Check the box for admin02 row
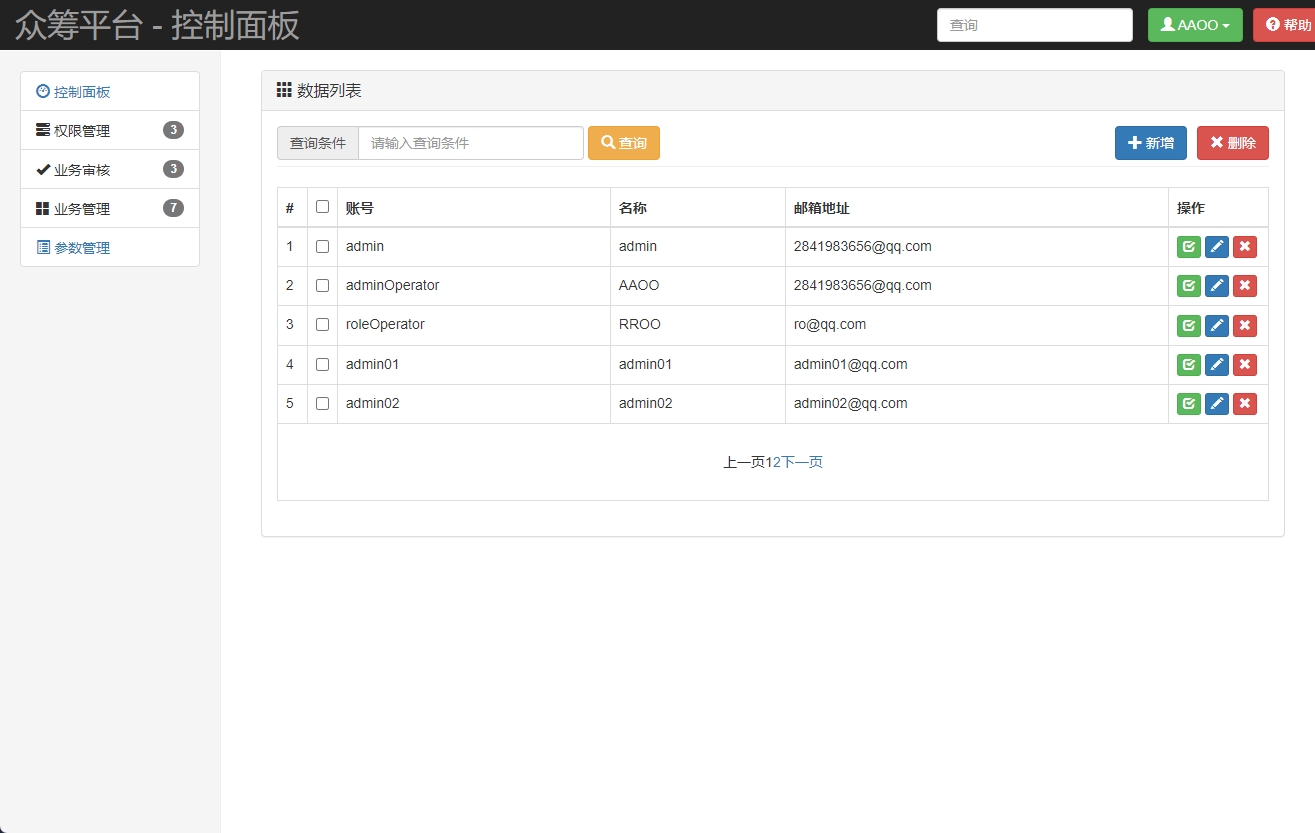The width and height of the screenshot is (1315, 833). click(322, 403)
